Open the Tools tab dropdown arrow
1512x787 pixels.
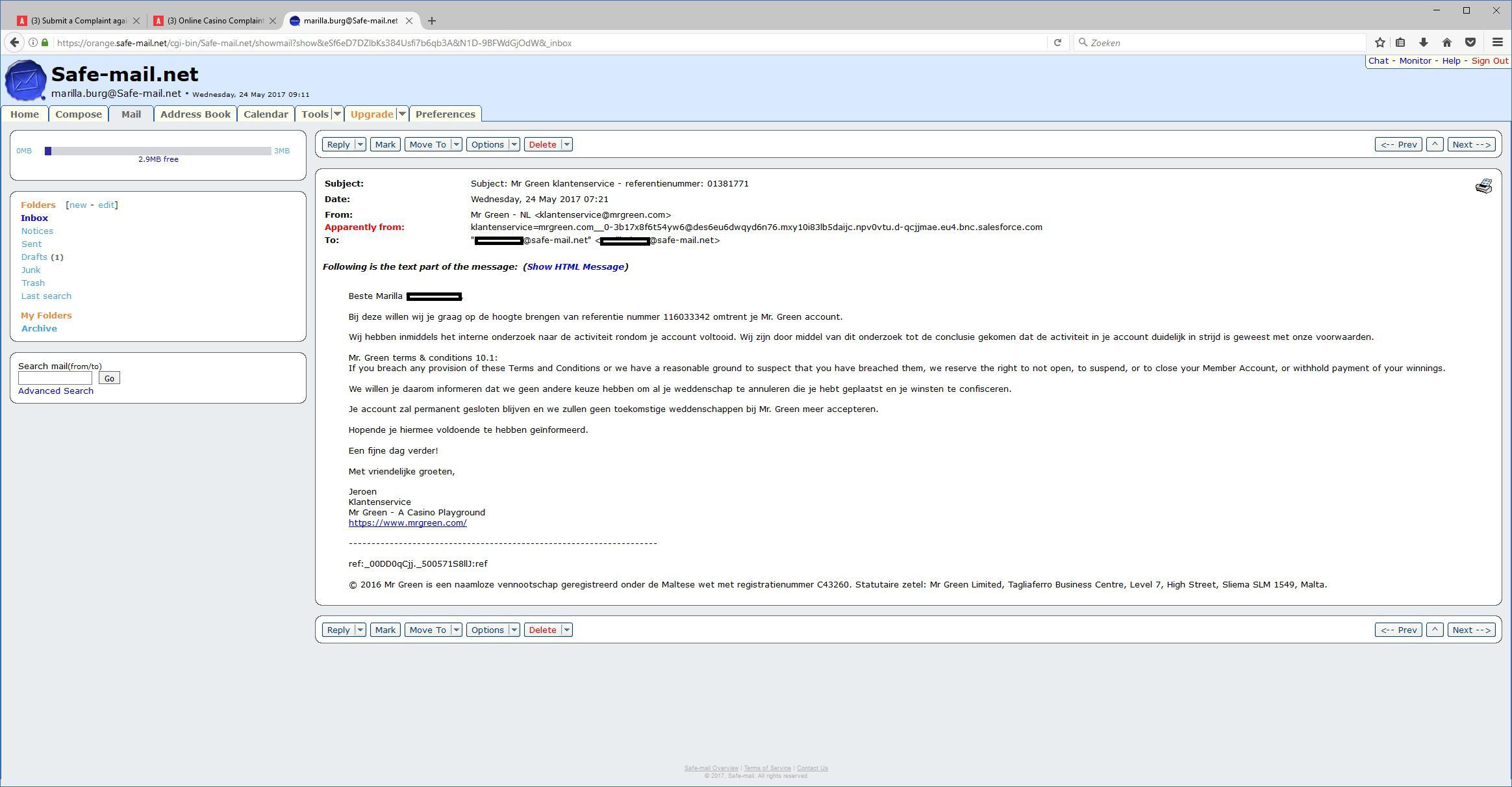(337, 114)
